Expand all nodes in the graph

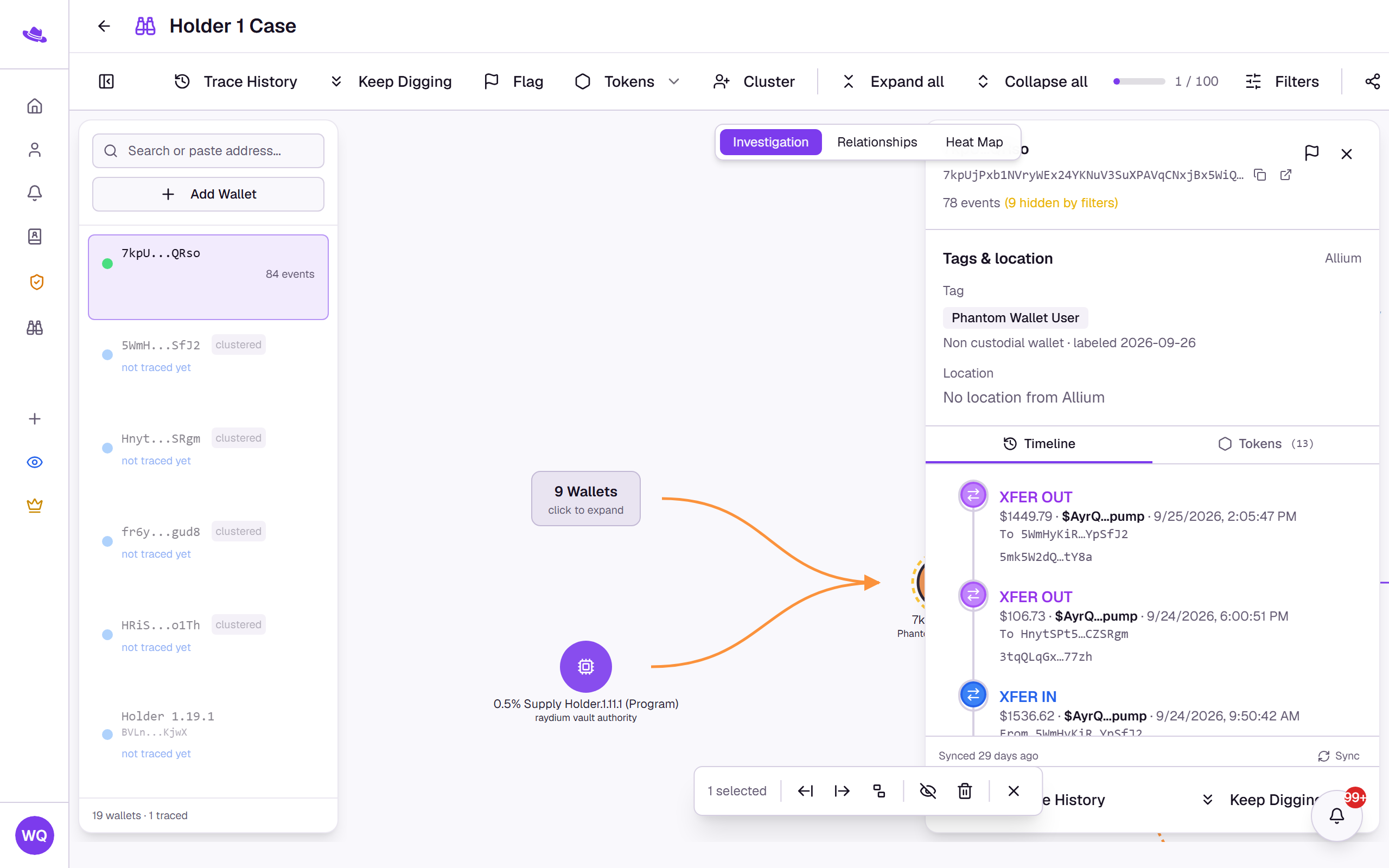click(x=893, y=81)
